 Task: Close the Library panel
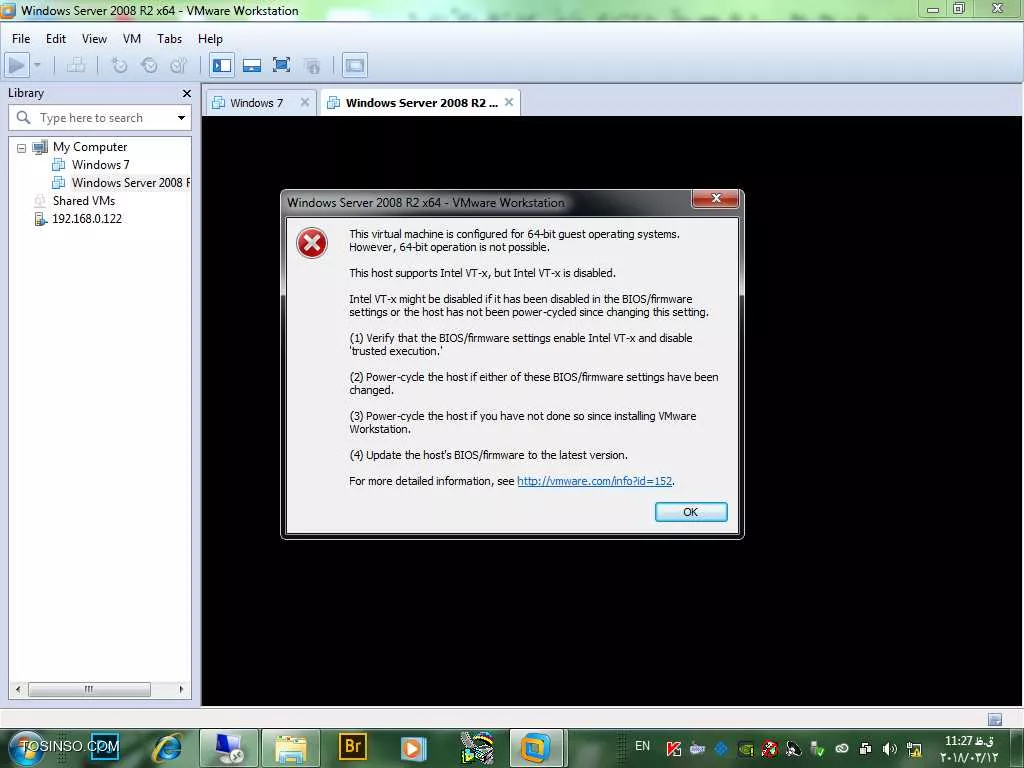click(187, 93)
